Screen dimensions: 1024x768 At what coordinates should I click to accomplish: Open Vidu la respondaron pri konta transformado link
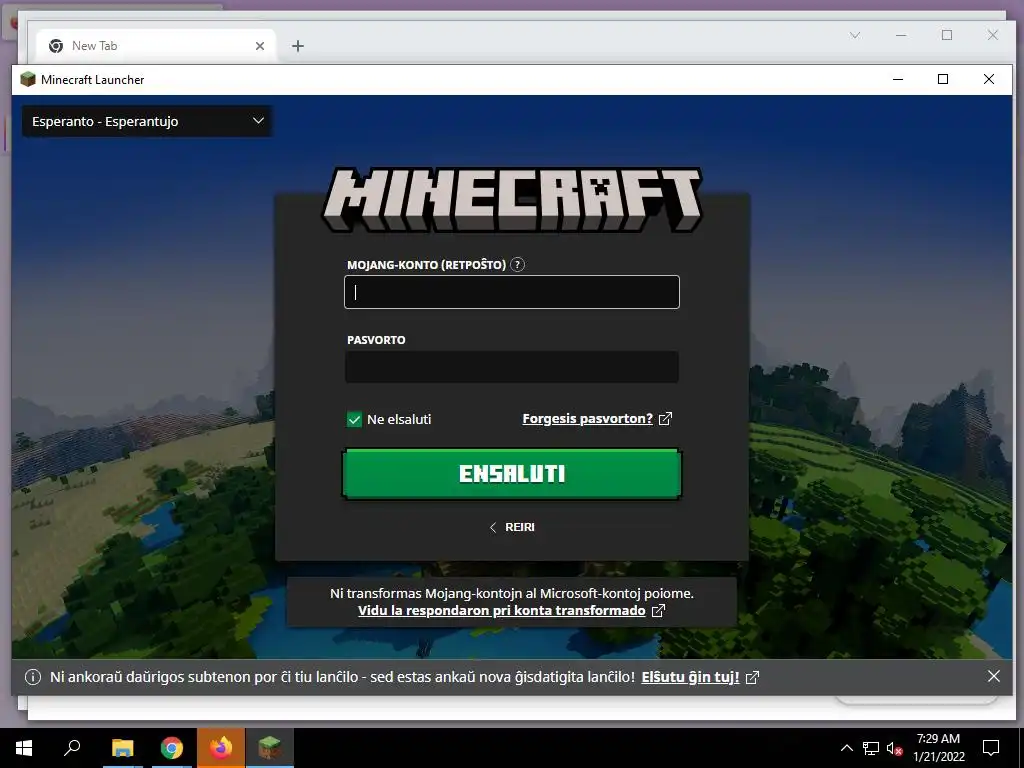[502, 611]
